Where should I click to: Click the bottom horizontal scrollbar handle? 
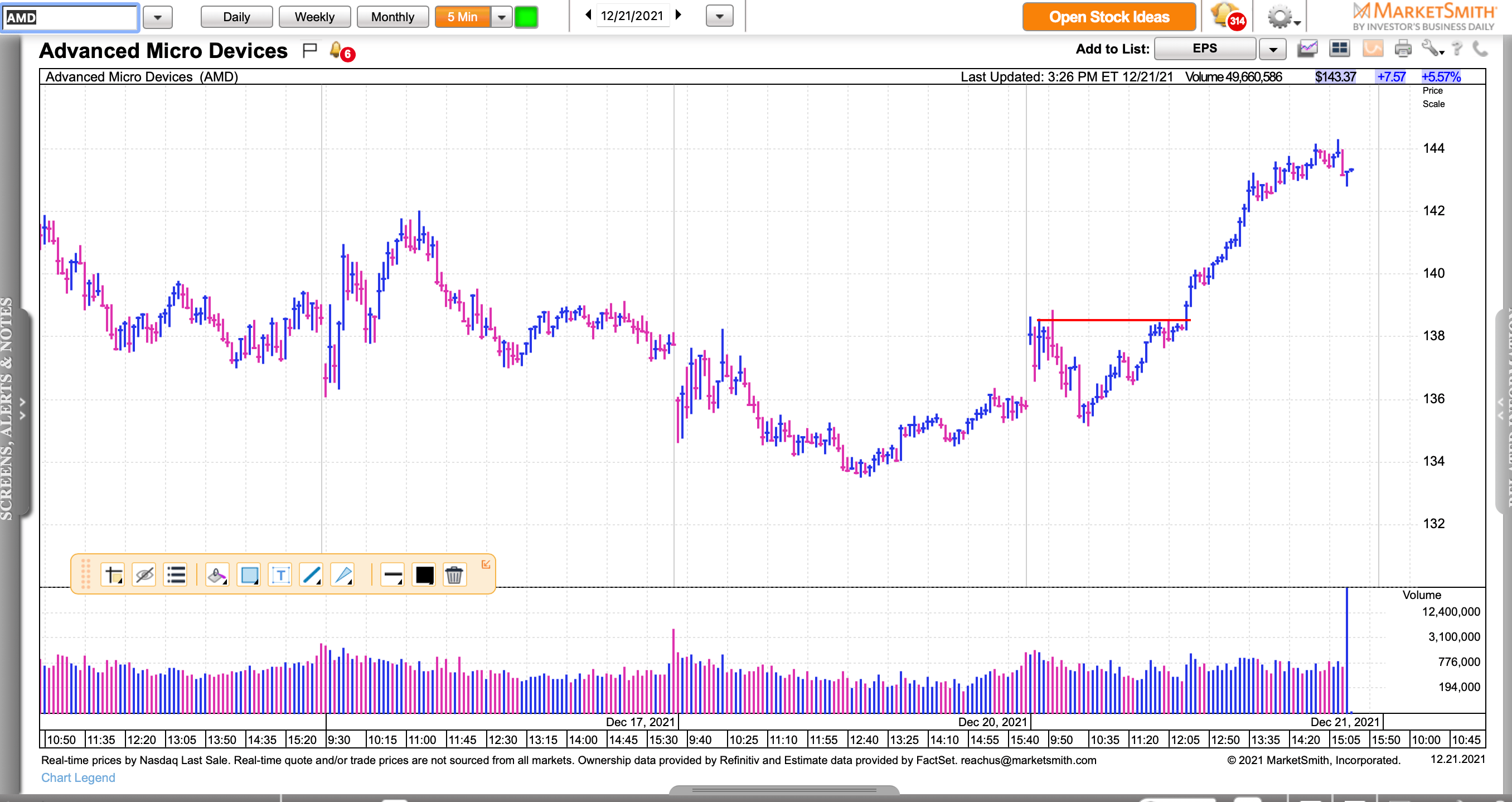(783, 790)
